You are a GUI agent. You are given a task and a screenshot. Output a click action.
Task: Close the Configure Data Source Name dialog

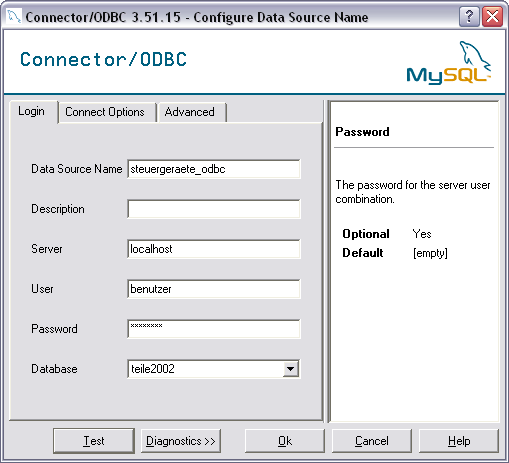(492, 16)
